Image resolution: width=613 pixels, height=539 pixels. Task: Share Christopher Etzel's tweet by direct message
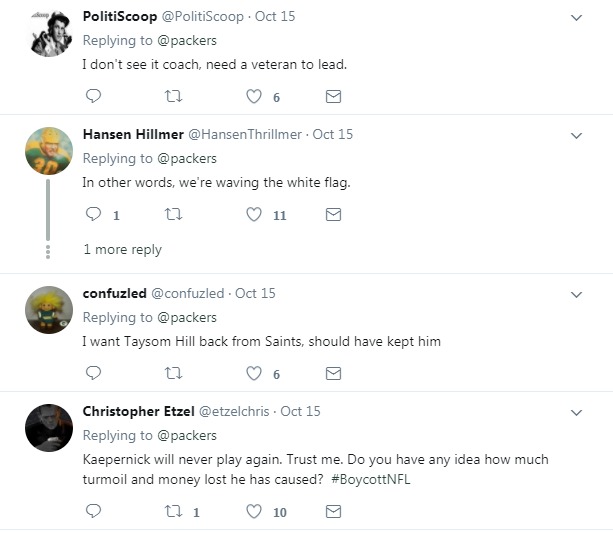[334, 511]
